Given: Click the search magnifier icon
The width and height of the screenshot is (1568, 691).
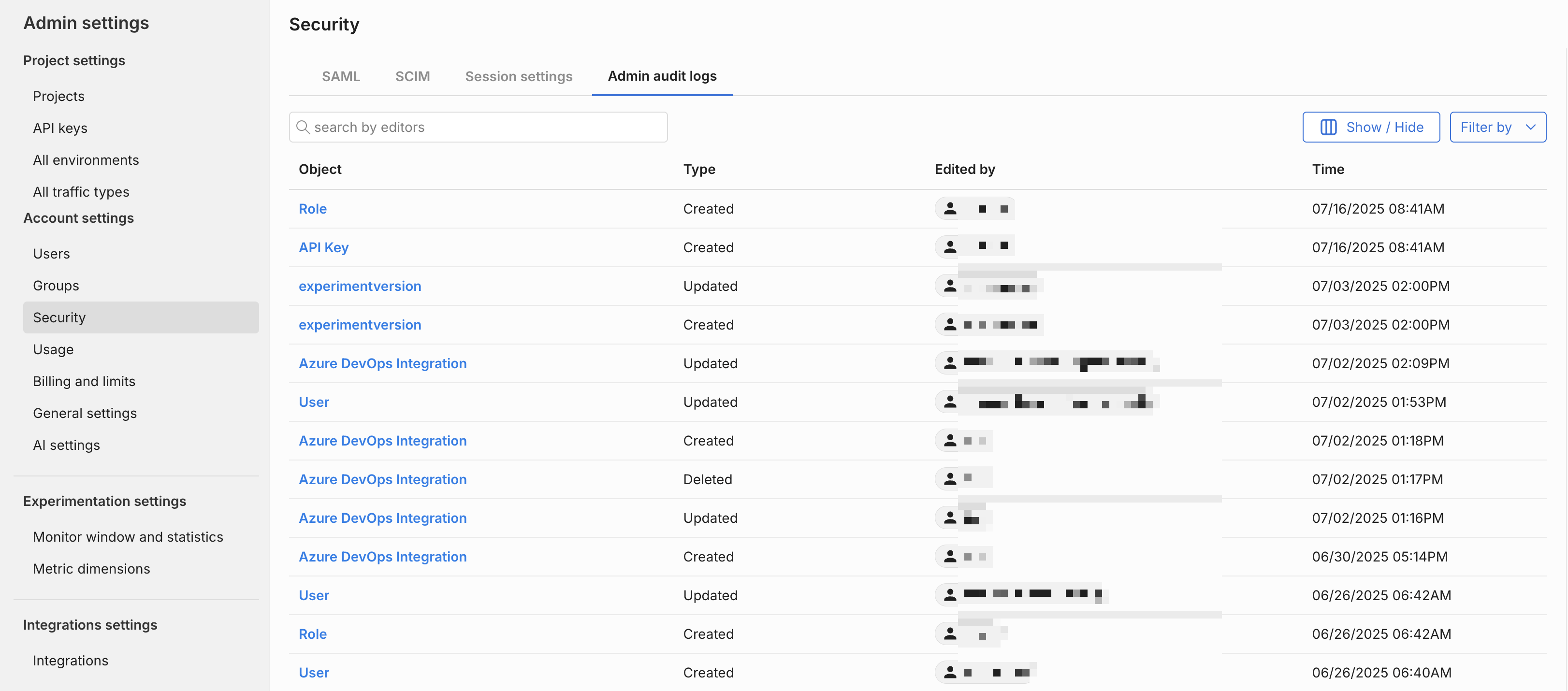Looking at the screenshot, I should pyautogui.click(x=303, y=127).
